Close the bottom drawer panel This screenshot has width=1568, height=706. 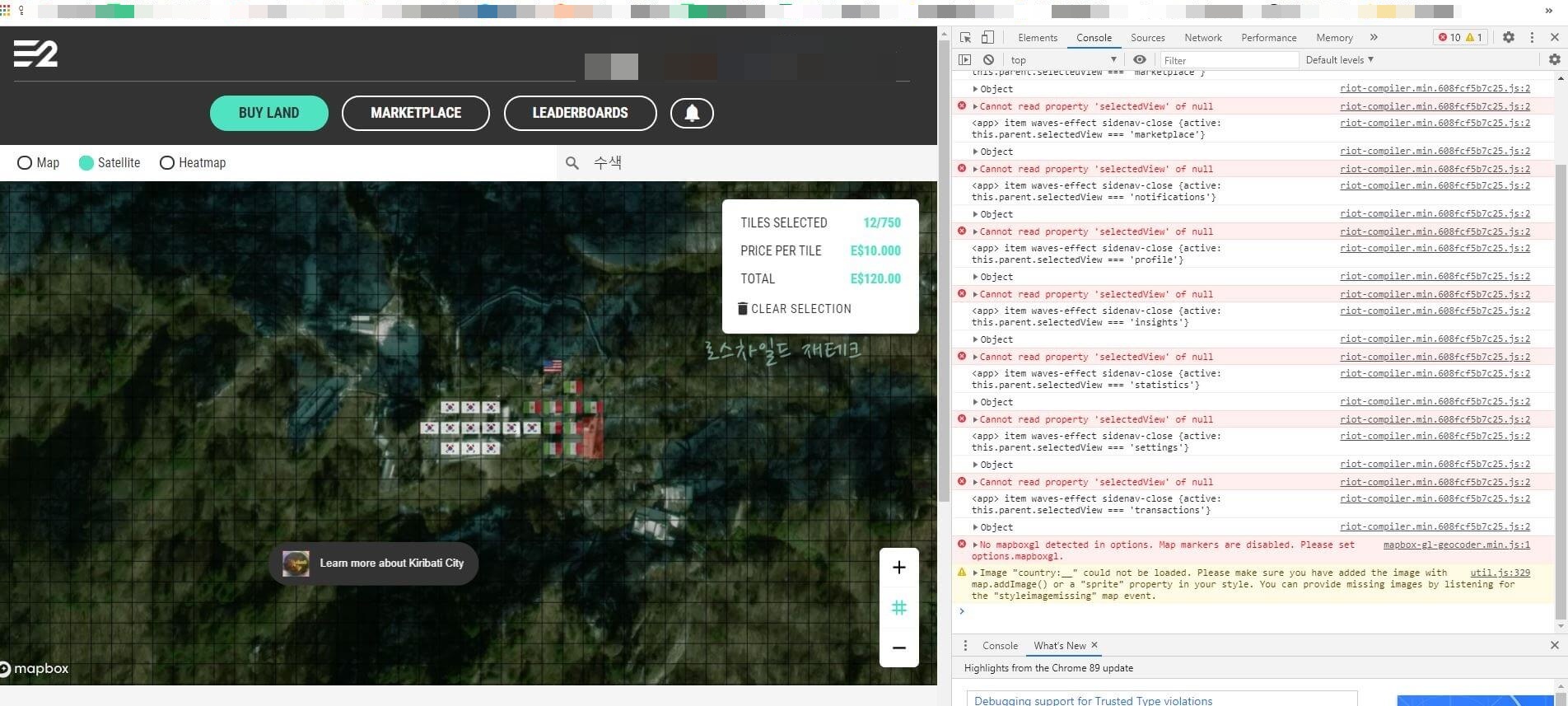point(1554,645)
